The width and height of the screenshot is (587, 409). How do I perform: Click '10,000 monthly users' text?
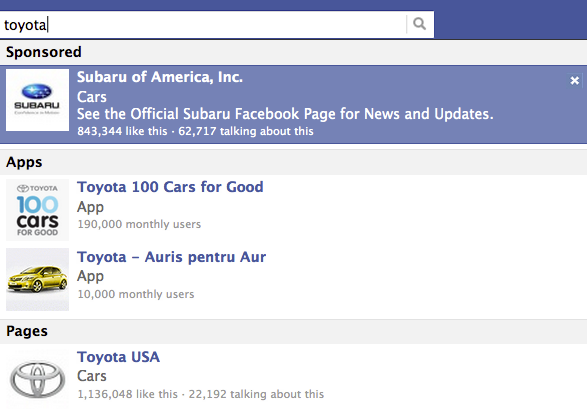tap(136, 294)
